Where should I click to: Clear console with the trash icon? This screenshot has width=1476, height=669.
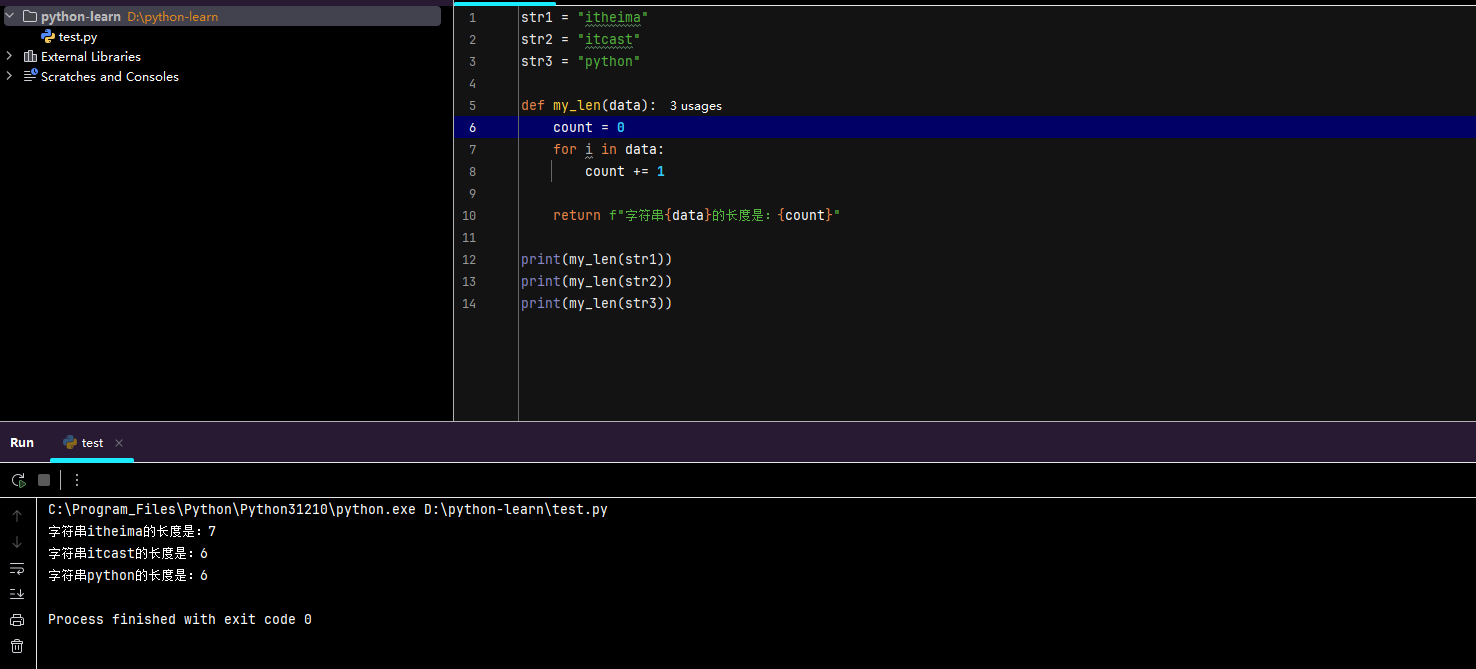[17, 646]
